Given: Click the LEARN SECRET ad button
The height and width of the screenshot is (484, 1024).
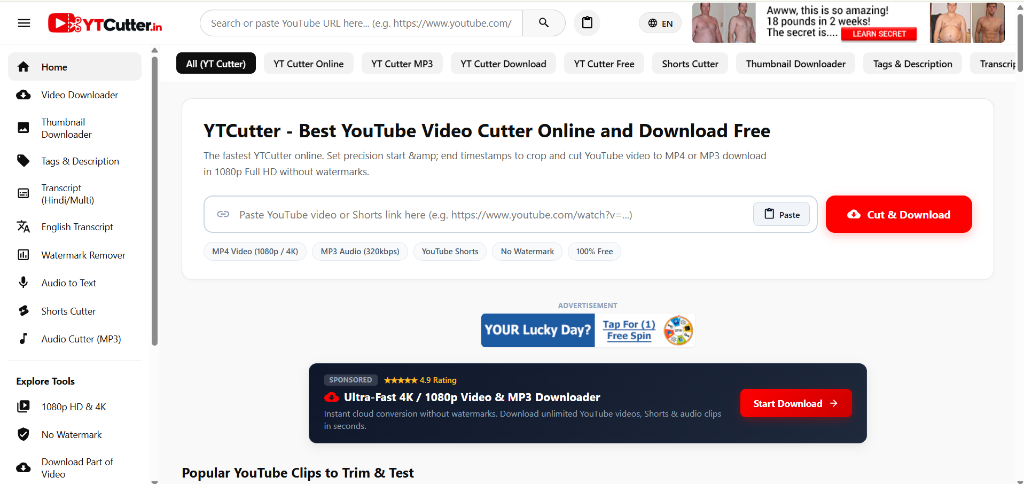Looking at the screenshot, I should (x=878, y=34).
